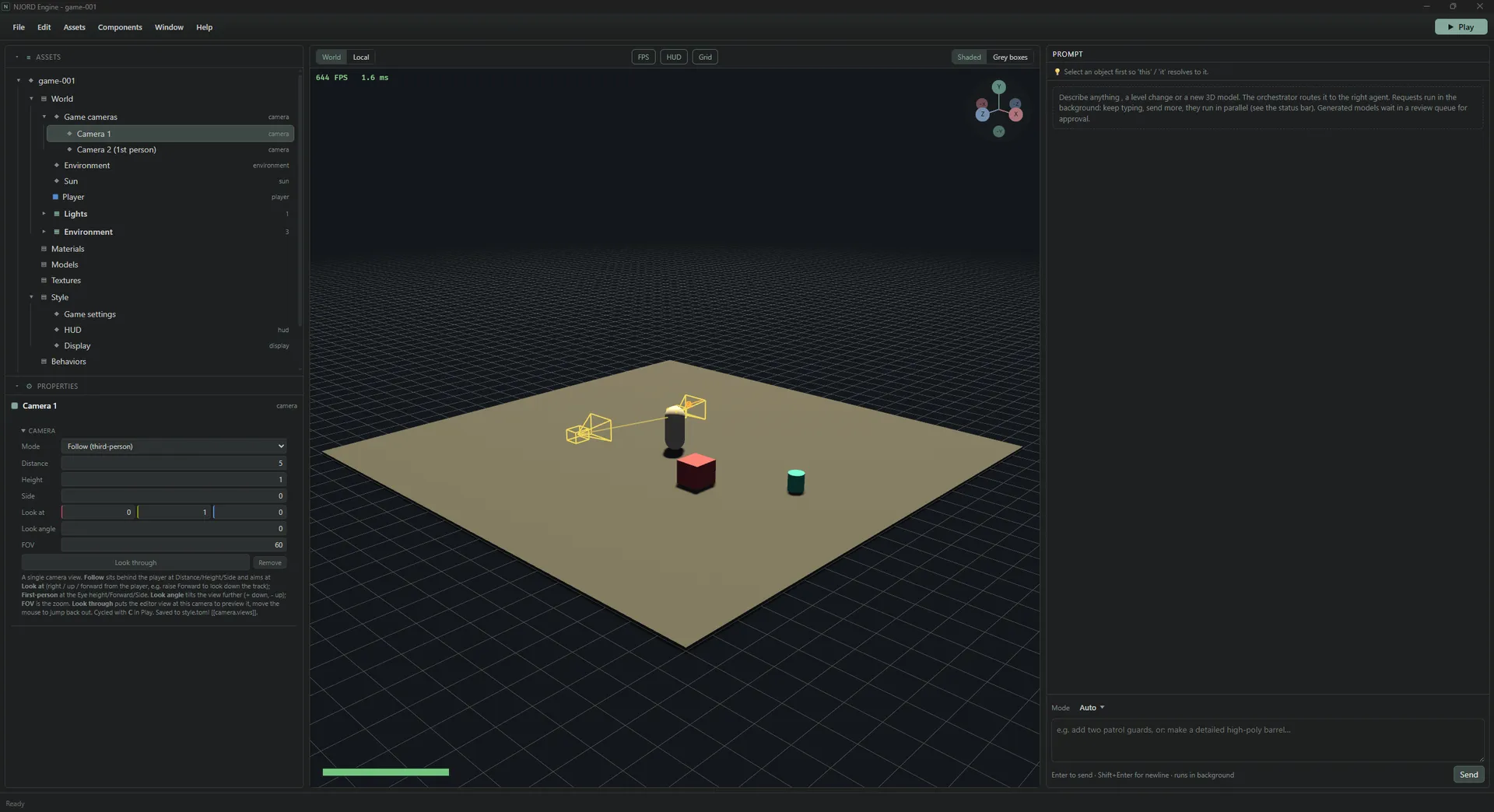Image resolution: width=1494 pixels, height=812 pixels.
Task: Switch transform space to World
Action: tap(331, 57)
